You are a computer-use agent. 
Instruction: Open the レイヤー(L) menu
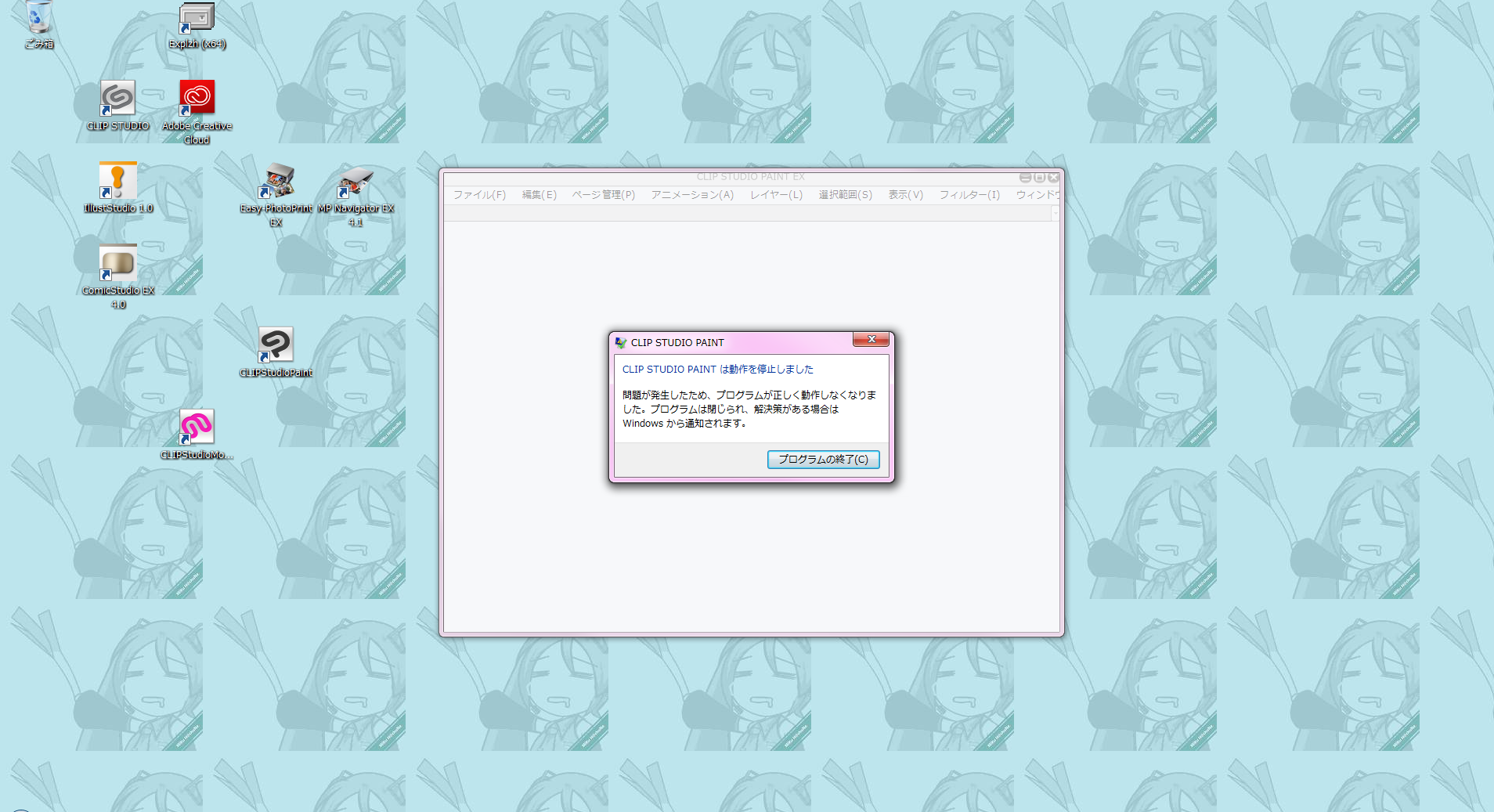(776, 195)
